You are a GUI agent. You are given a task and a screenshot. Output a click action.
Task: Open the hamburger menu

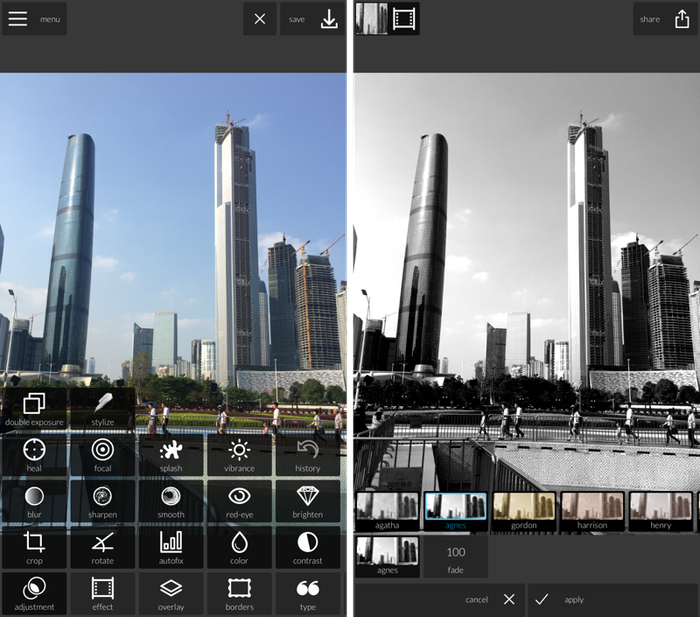click(x=34, y=19)
